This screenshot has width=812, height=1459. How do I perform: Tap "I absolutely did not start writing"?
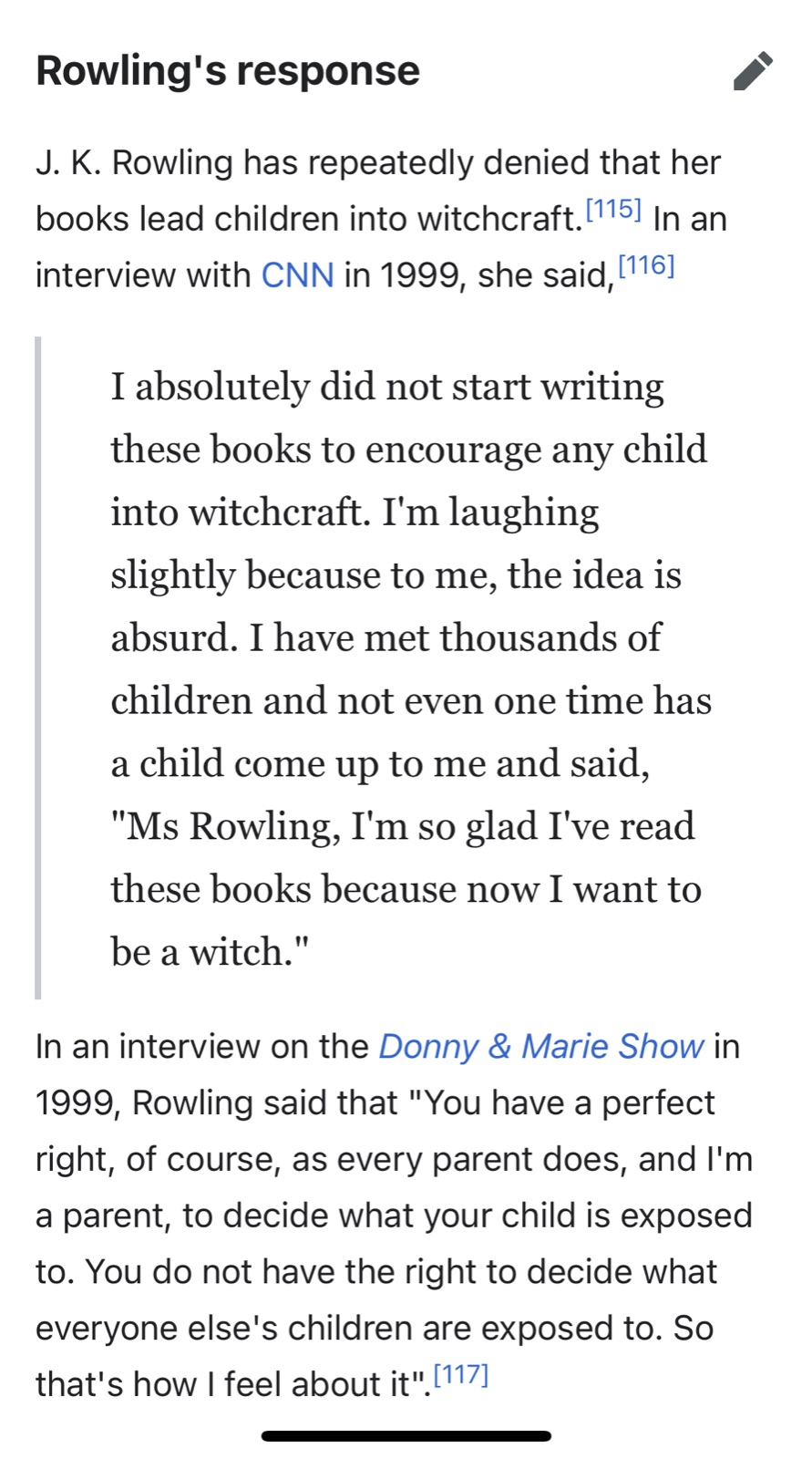(x=387, y=387)
